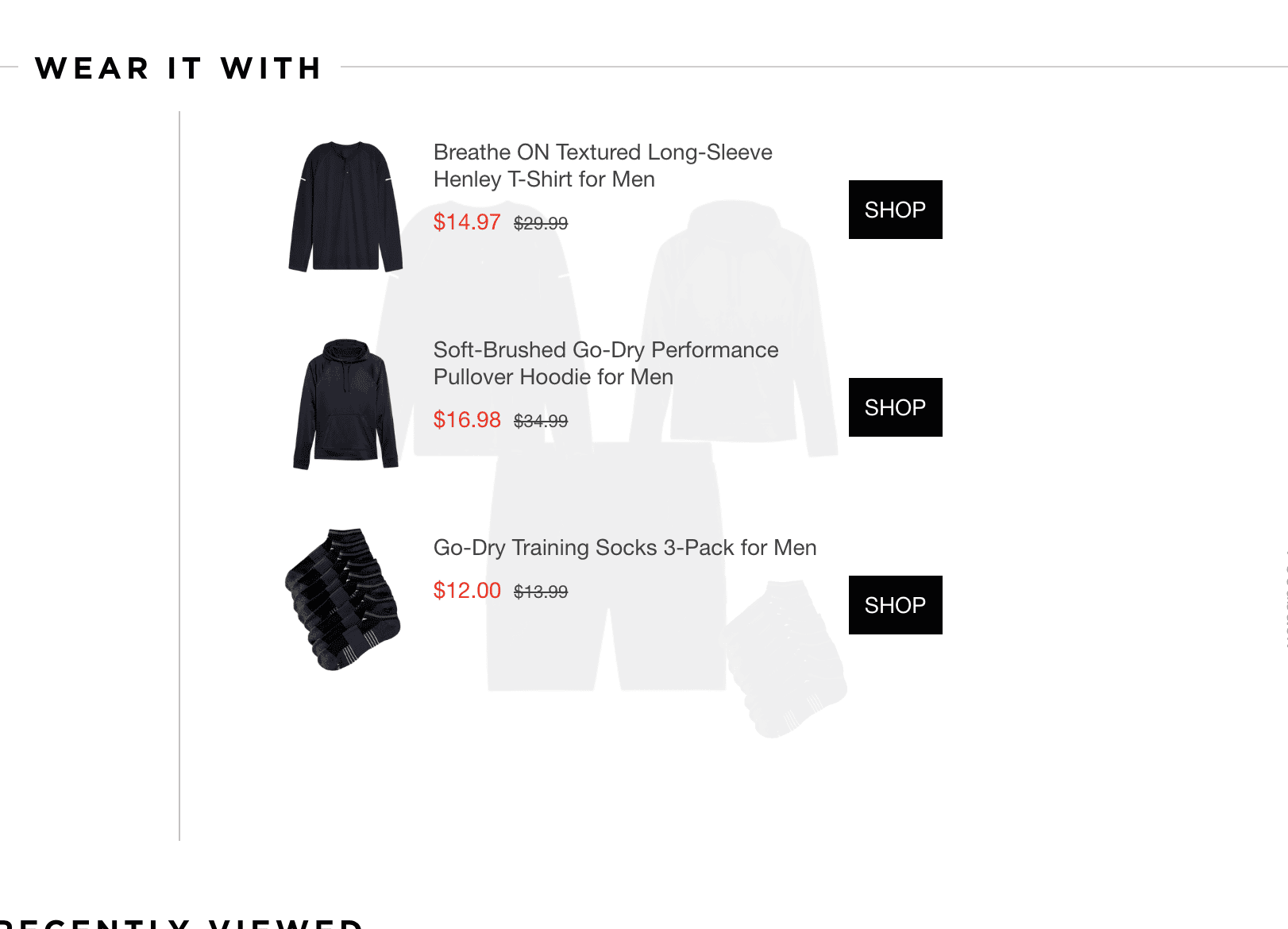
Task: Click the Recently Viewed section heading
Action: (183, 923)
